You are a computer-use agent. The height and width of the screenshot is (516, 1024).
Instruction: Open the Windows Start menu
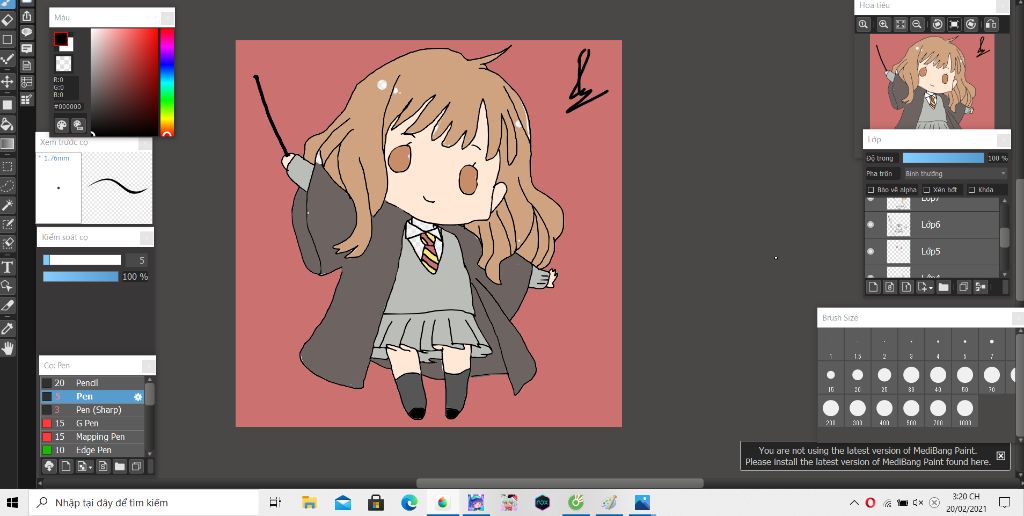(13, 502)
